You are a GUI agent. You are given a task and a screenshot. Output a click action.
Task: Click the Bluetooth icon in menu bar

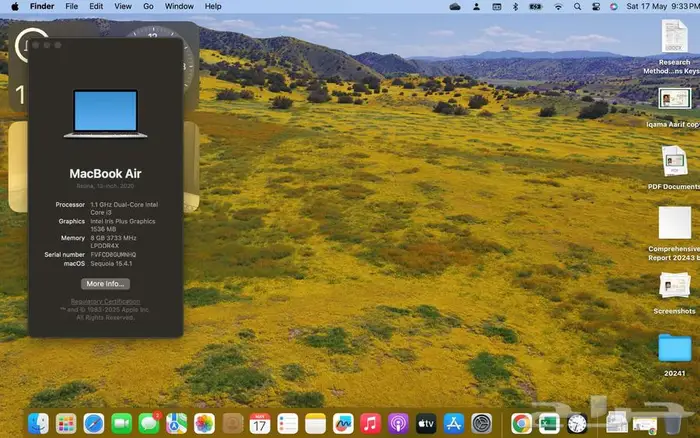coord(515,6)
